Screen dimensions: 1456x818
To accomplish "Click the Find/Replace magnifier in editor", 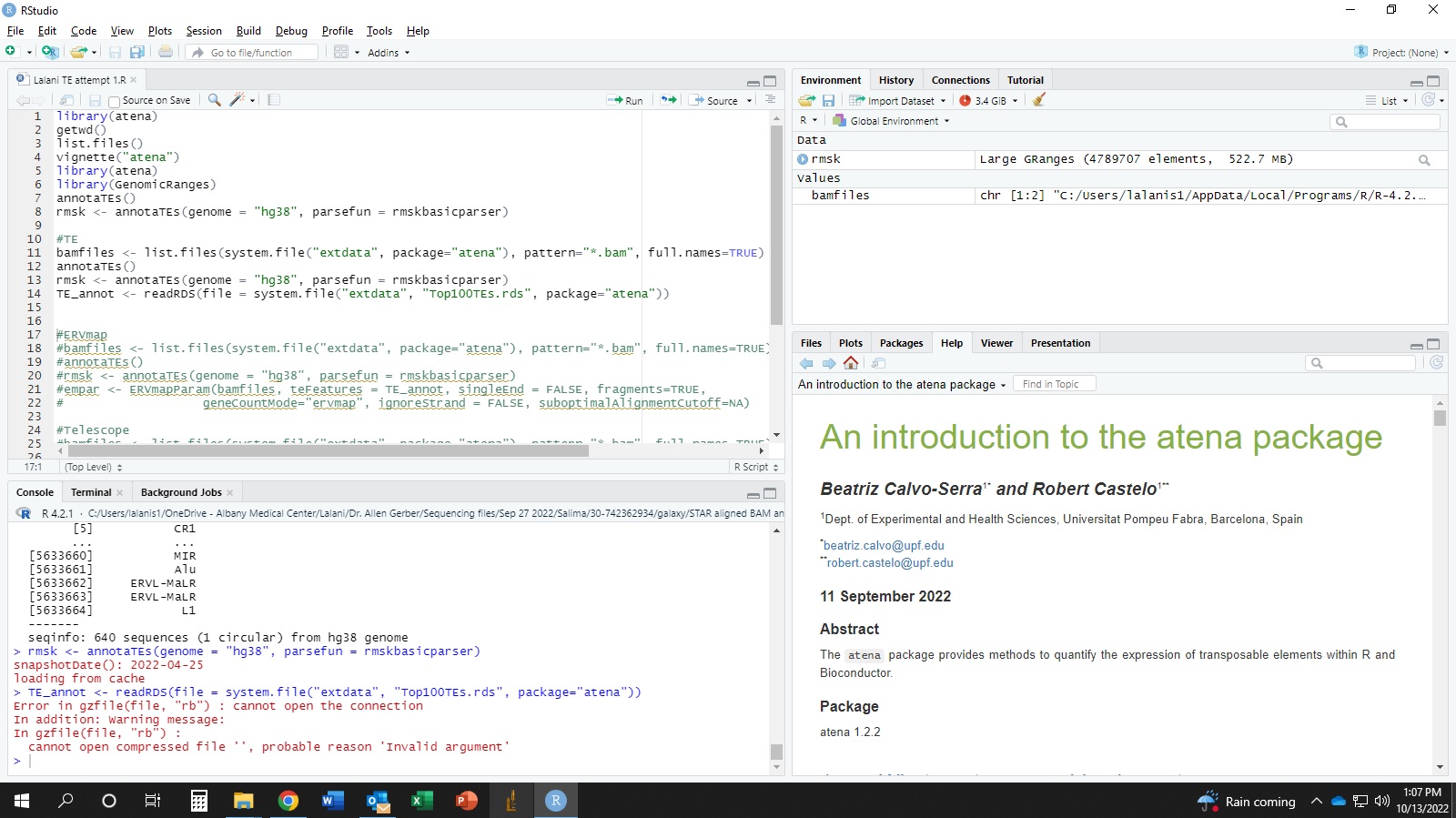I will (x=214, y=100).
